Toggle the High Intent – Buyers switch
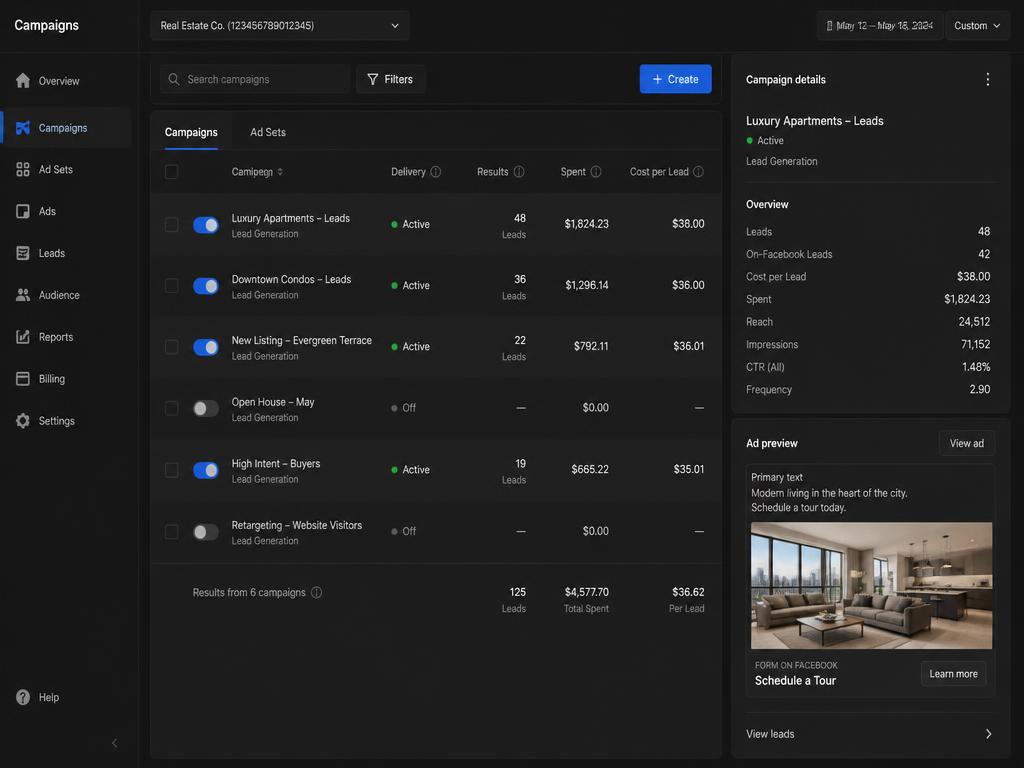Screen dimensions: 1024x768 (206, 470)
